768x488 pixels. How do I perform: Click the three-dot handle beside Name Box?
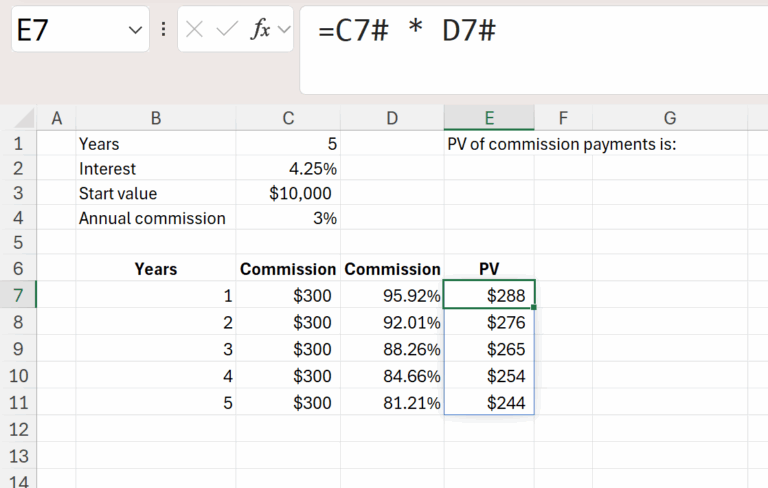(163, 30)
